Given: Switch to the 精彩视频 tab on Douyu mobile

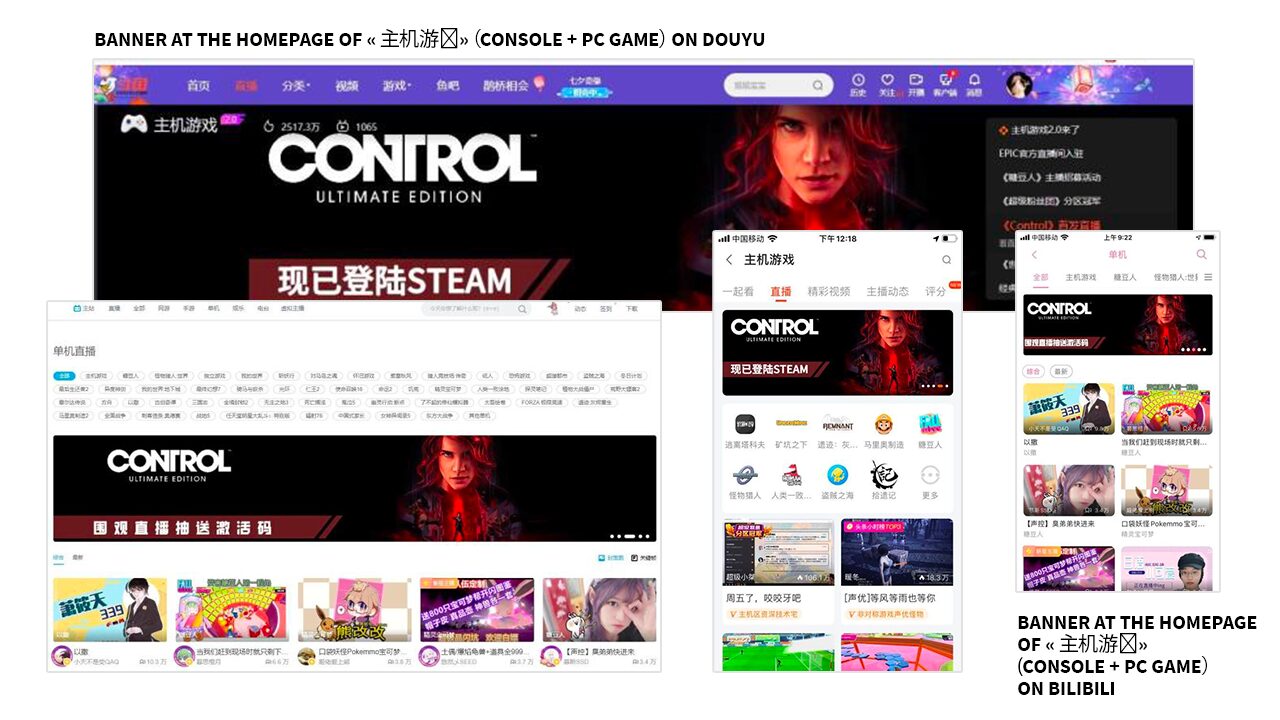Looking at the screenshot, I should pos(829,291).
